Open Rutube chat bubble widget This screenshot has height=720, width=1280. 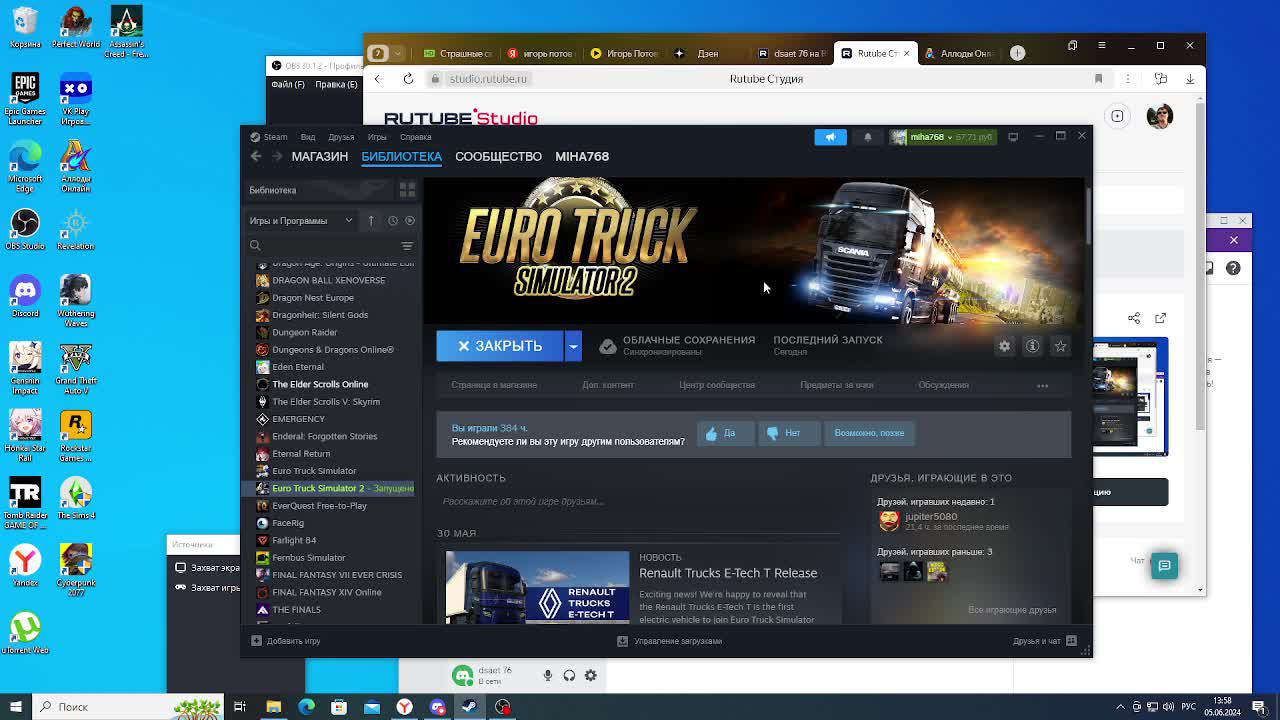(x=1164, y=566)
